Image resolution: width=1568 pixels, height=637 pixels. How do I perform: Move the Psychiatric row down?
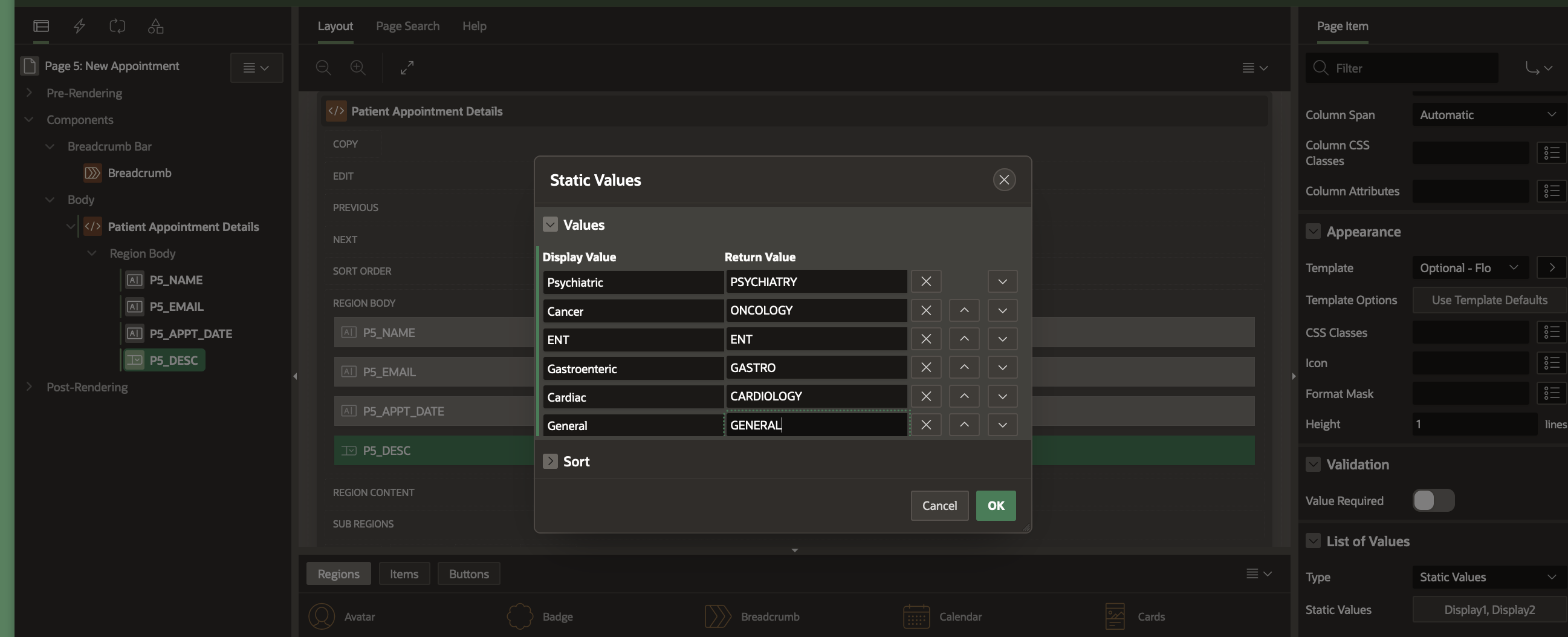tap(1002, 282)
